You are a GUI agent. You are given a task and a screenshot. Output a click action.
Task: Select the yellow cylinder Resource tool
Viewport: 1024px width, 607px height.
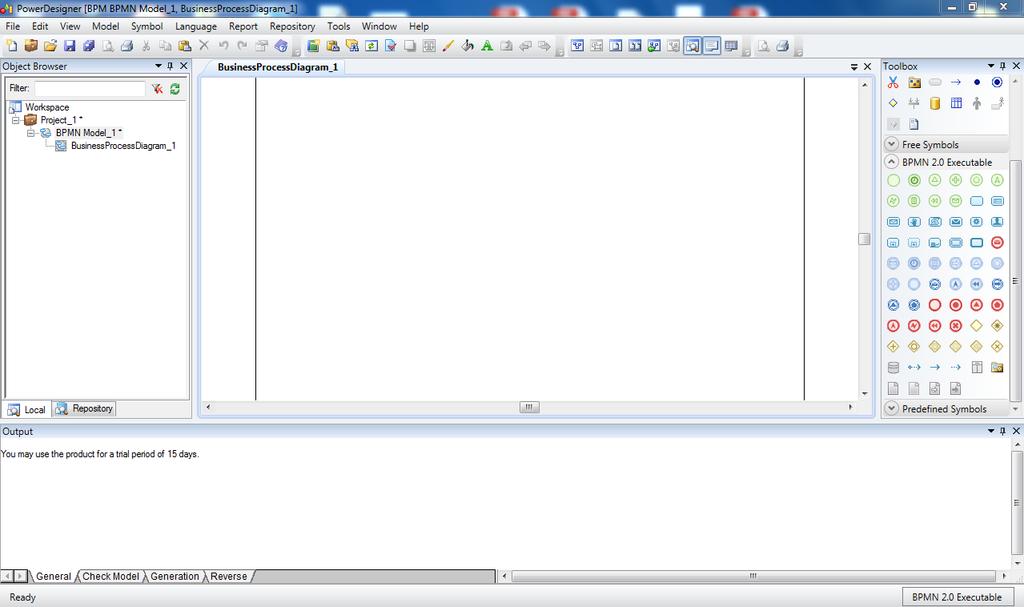click(935, 103)
